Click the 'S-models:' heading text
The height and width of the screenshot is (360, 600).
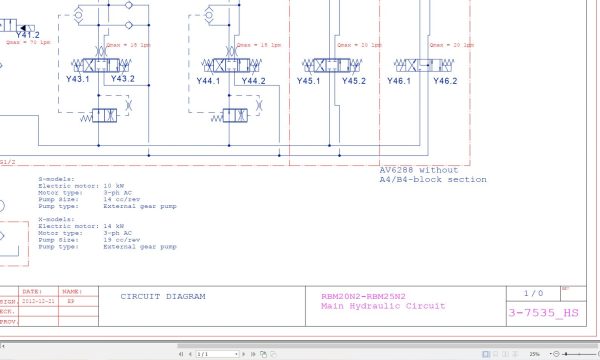(56, 179)
